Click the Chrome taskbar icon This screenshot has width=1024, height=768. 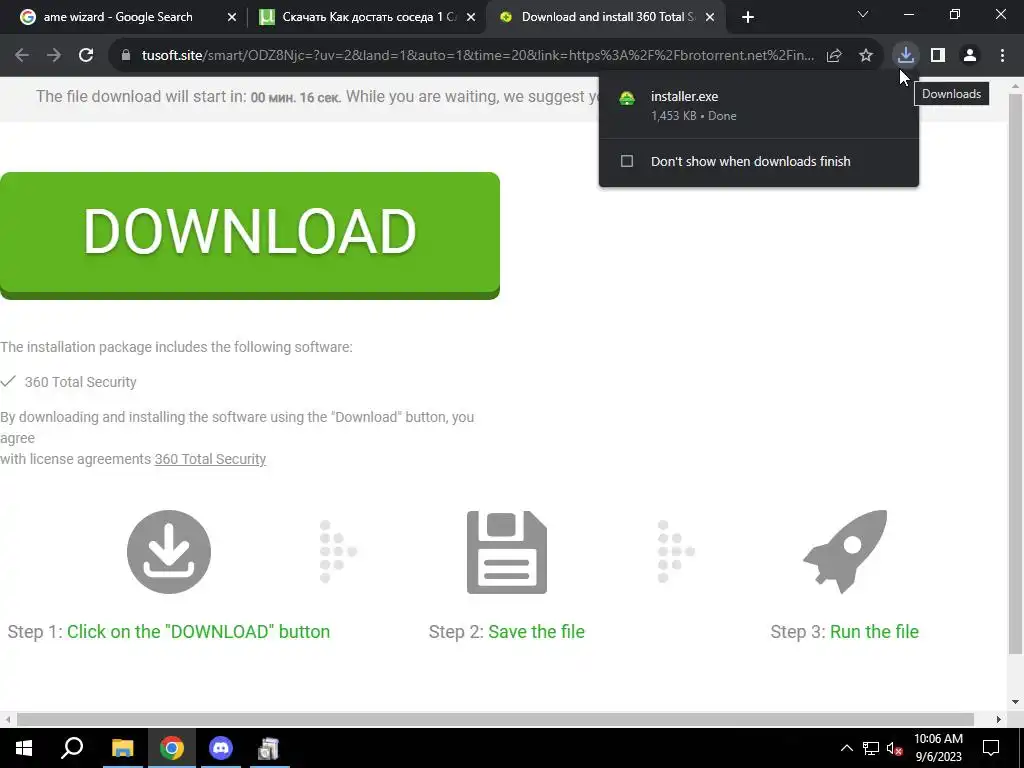172,748
